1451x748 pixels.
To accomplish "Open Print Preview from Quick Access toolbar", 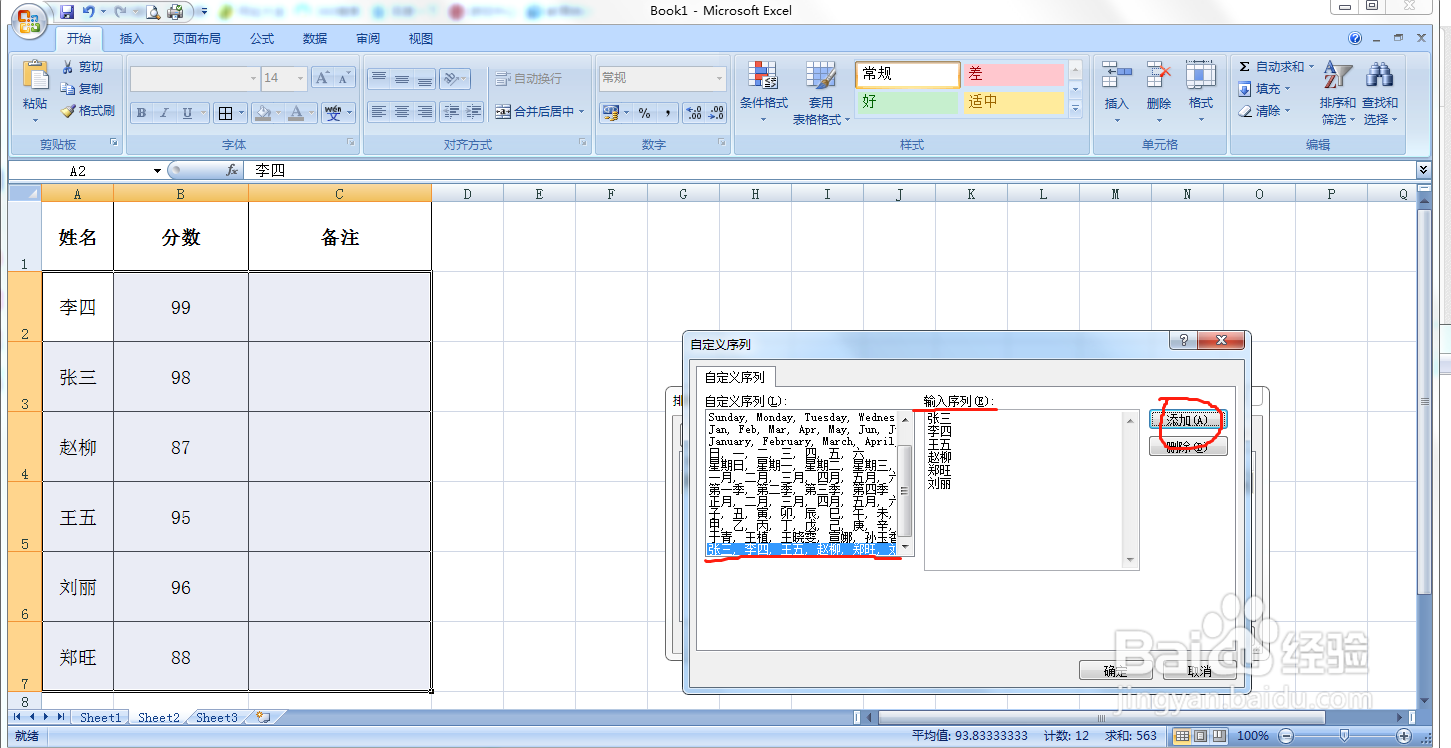I will pos(153,12).
